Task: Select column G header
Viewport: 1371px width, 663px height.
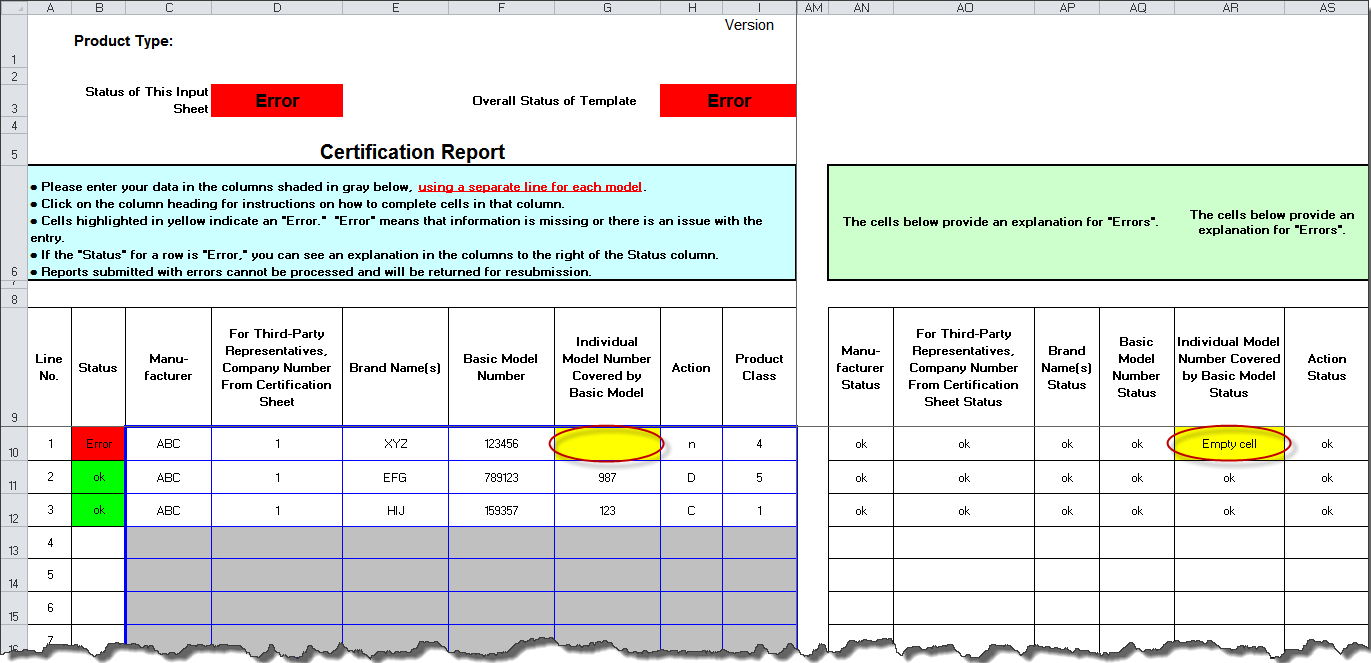Action: tap(607, 8)
